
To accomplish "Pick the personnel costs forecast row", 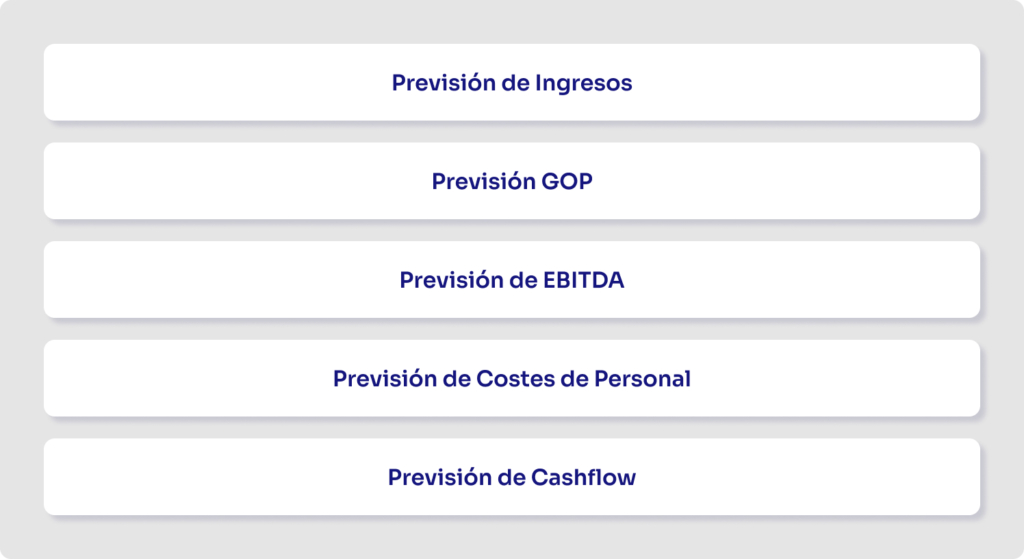I will pos(511,379).
